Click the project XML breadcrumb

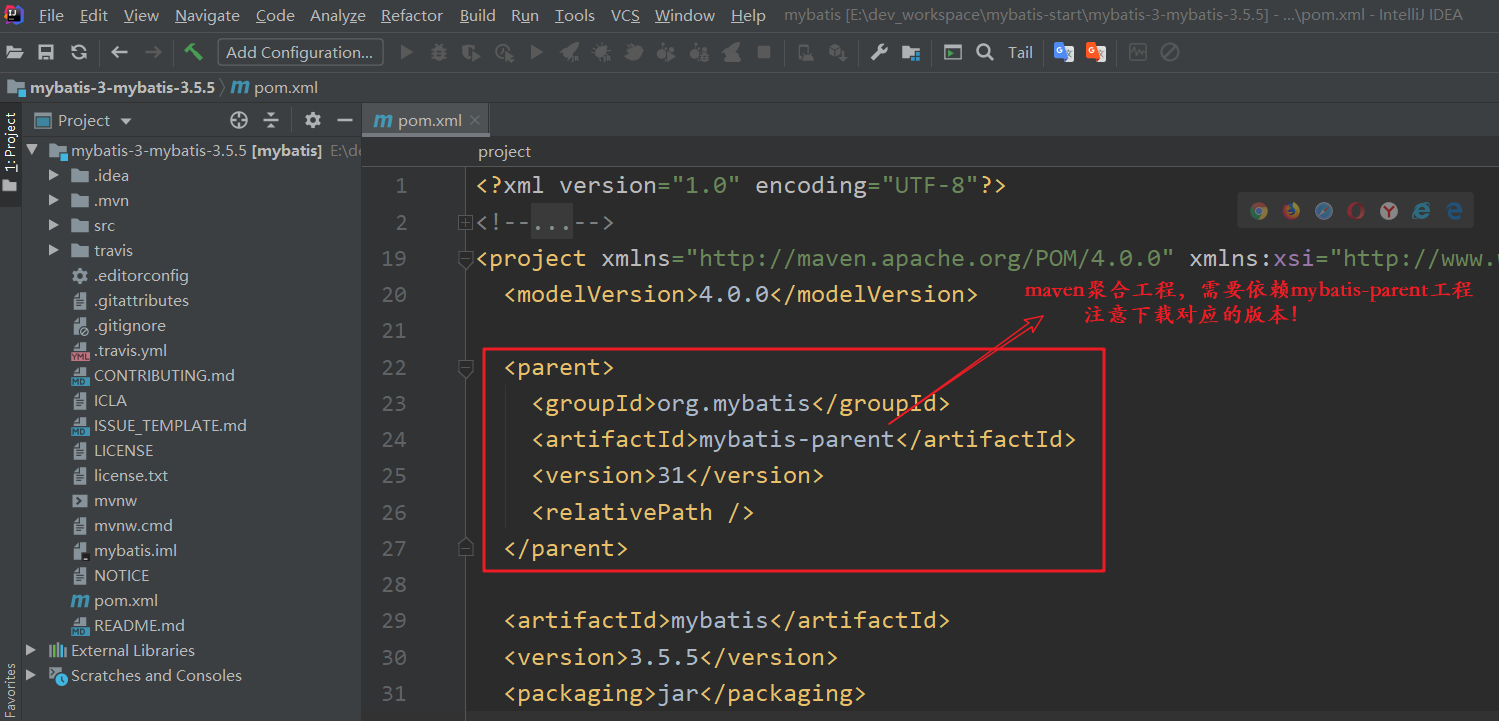tap(505, 151)
